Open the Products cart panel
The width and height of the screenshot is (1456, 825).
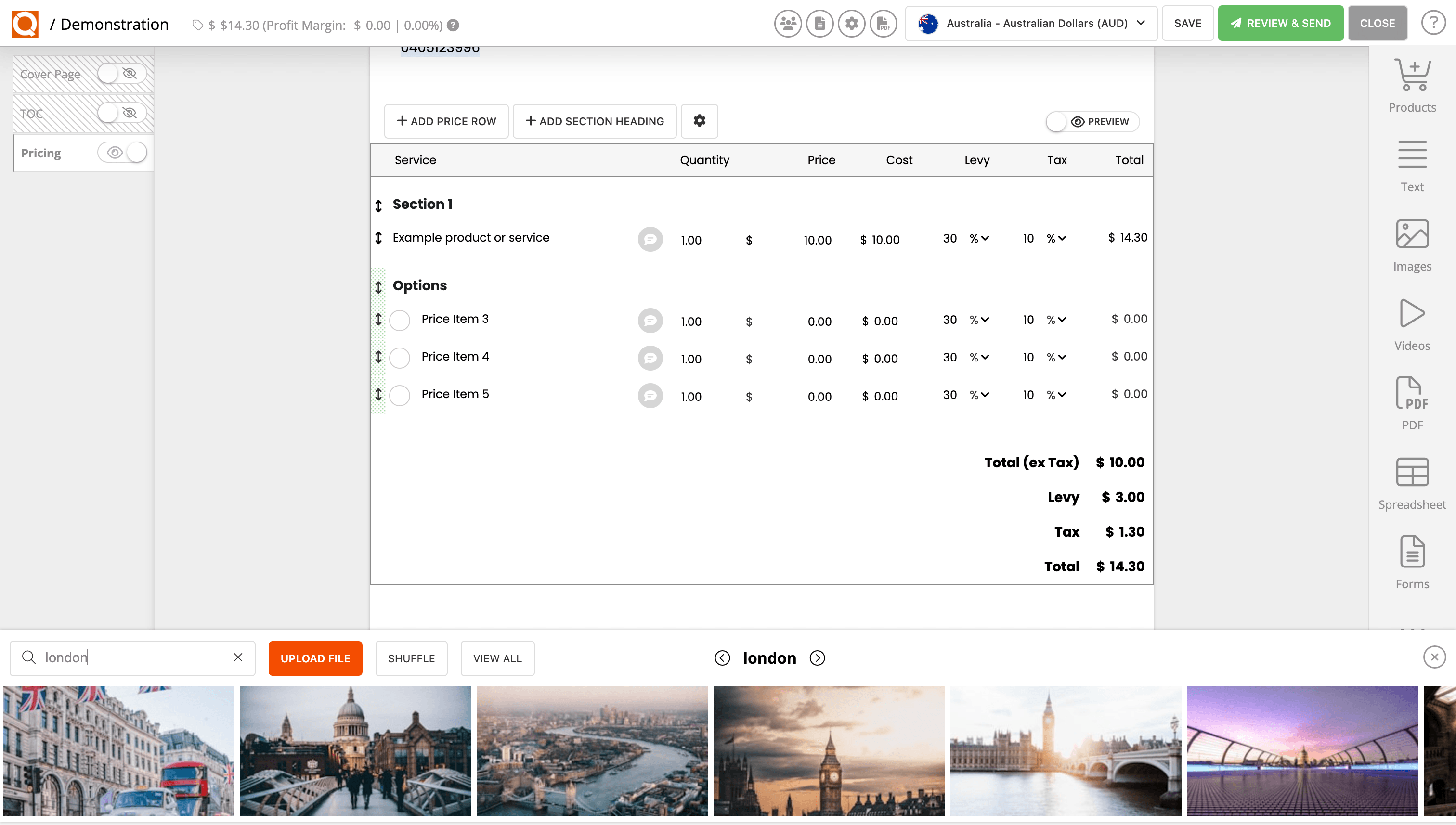[x=1412, y=85]
